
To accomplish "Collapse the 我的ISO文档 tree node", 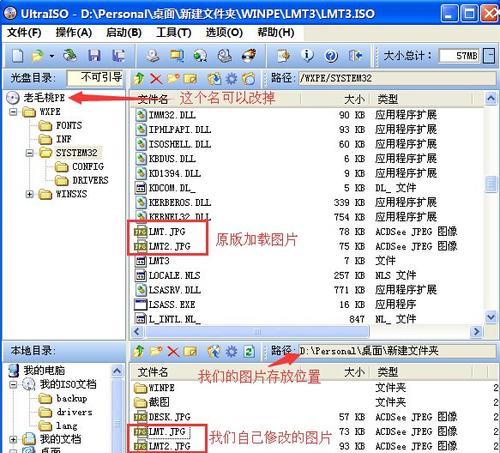I will [x=13, y=385].
